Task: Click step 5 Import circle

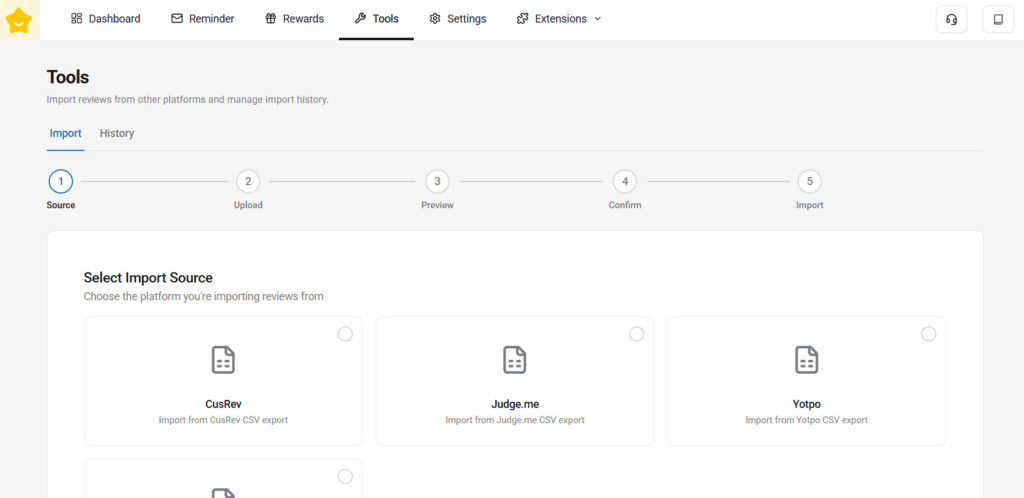Action: (x=810, y=181)
